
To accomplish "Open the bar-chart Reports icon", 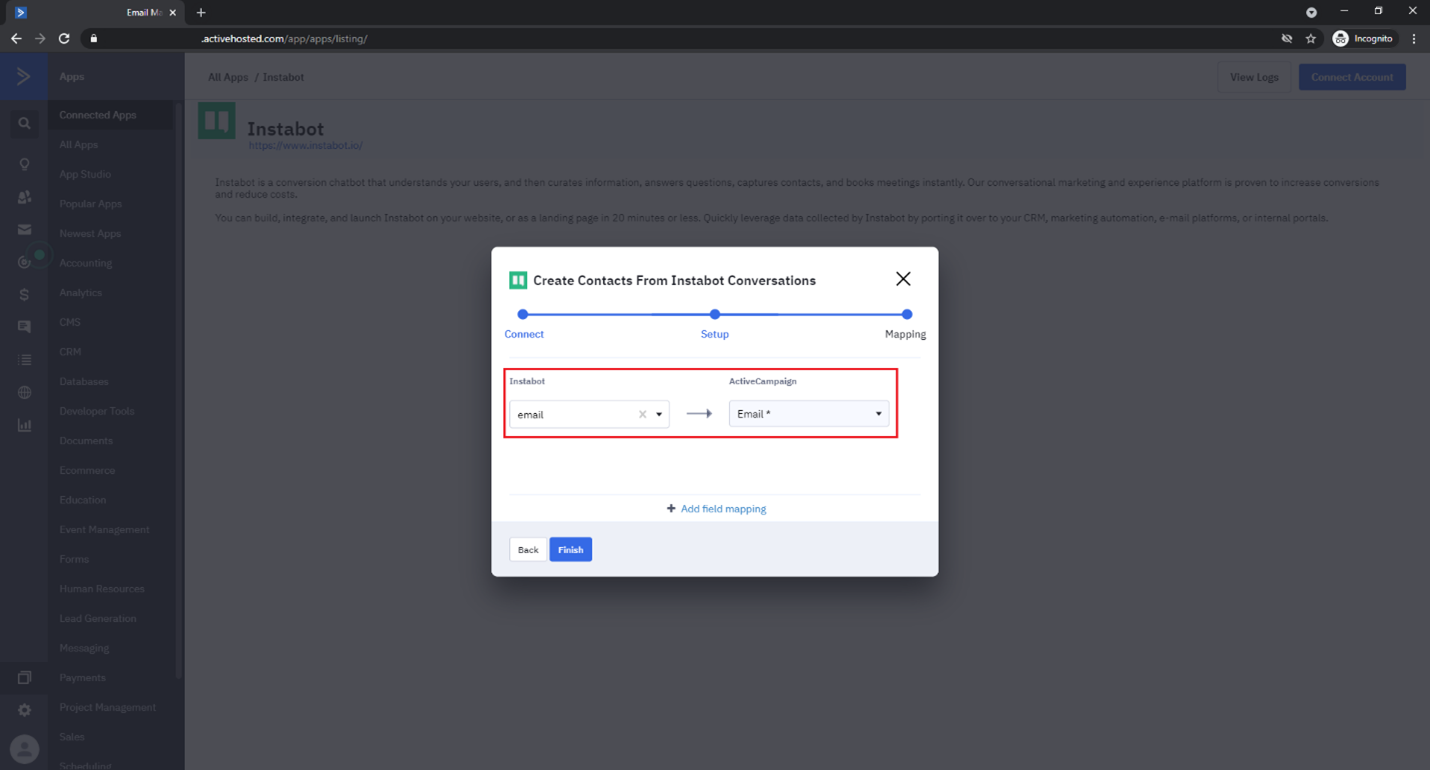I will click(x=24, y=426).
